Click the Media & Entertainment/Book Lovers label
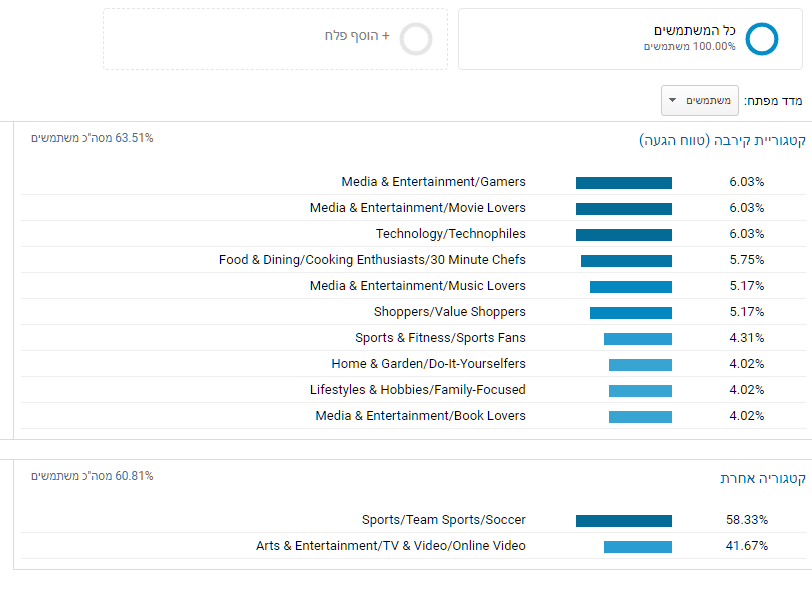Image resolution: width=812 pixels, height=599 pixels. 420,416
